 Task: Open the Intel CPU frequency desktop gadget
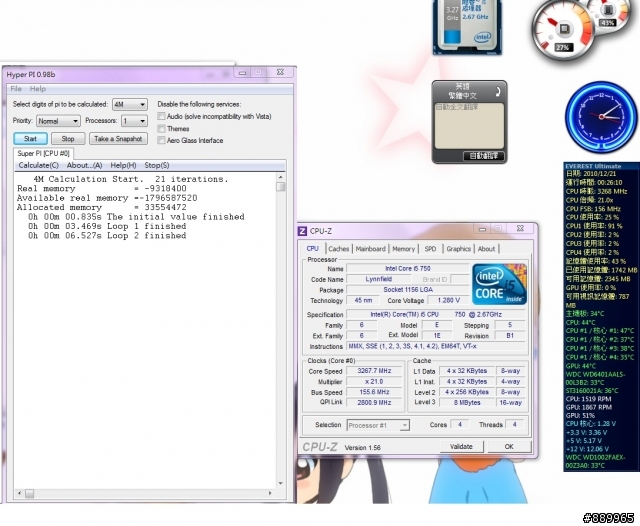(467, 27)
